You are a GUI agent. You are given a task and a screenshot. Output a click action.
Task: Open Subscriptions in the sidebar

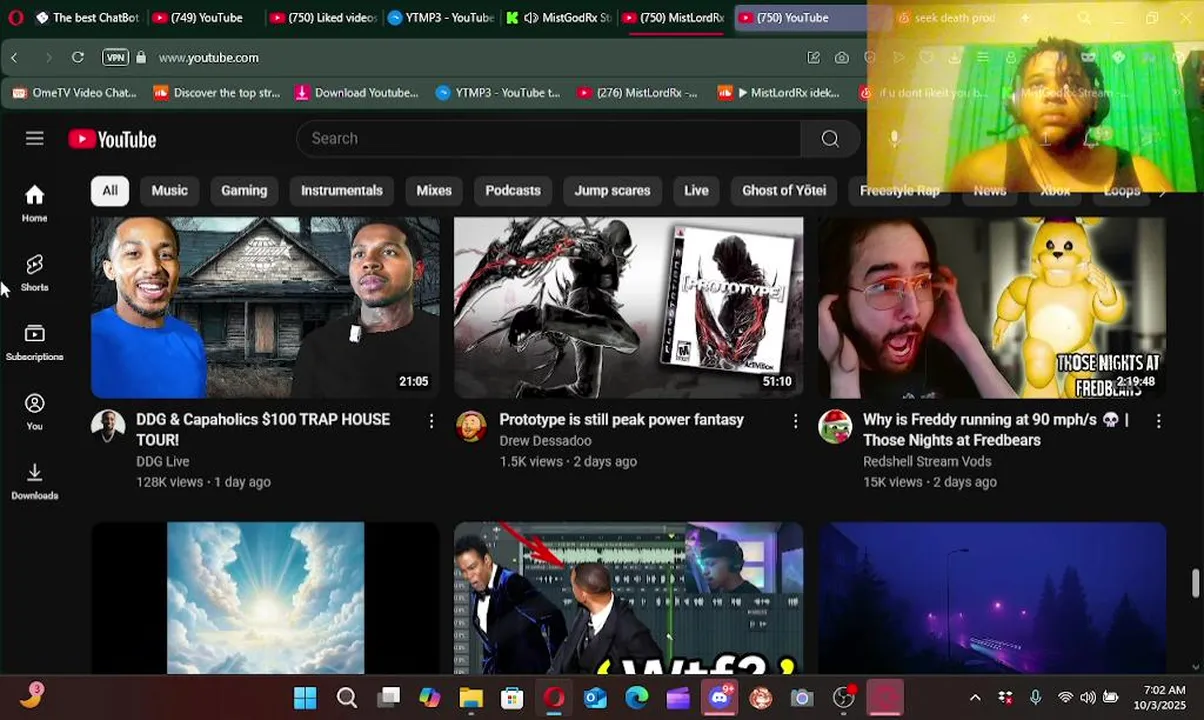coord(35,342)
